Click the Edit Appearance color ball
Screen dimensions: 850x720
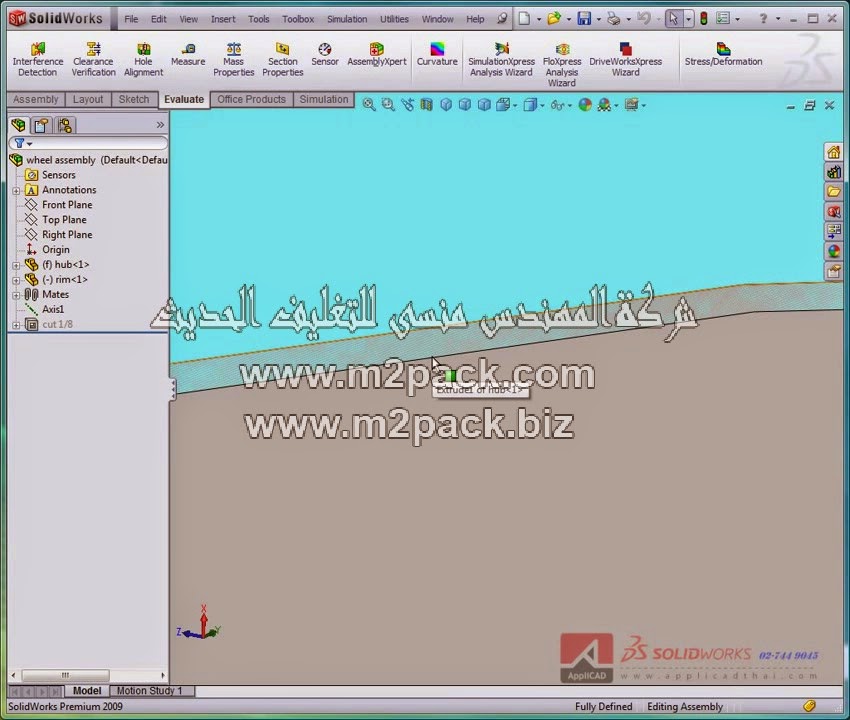click(585, 105)
